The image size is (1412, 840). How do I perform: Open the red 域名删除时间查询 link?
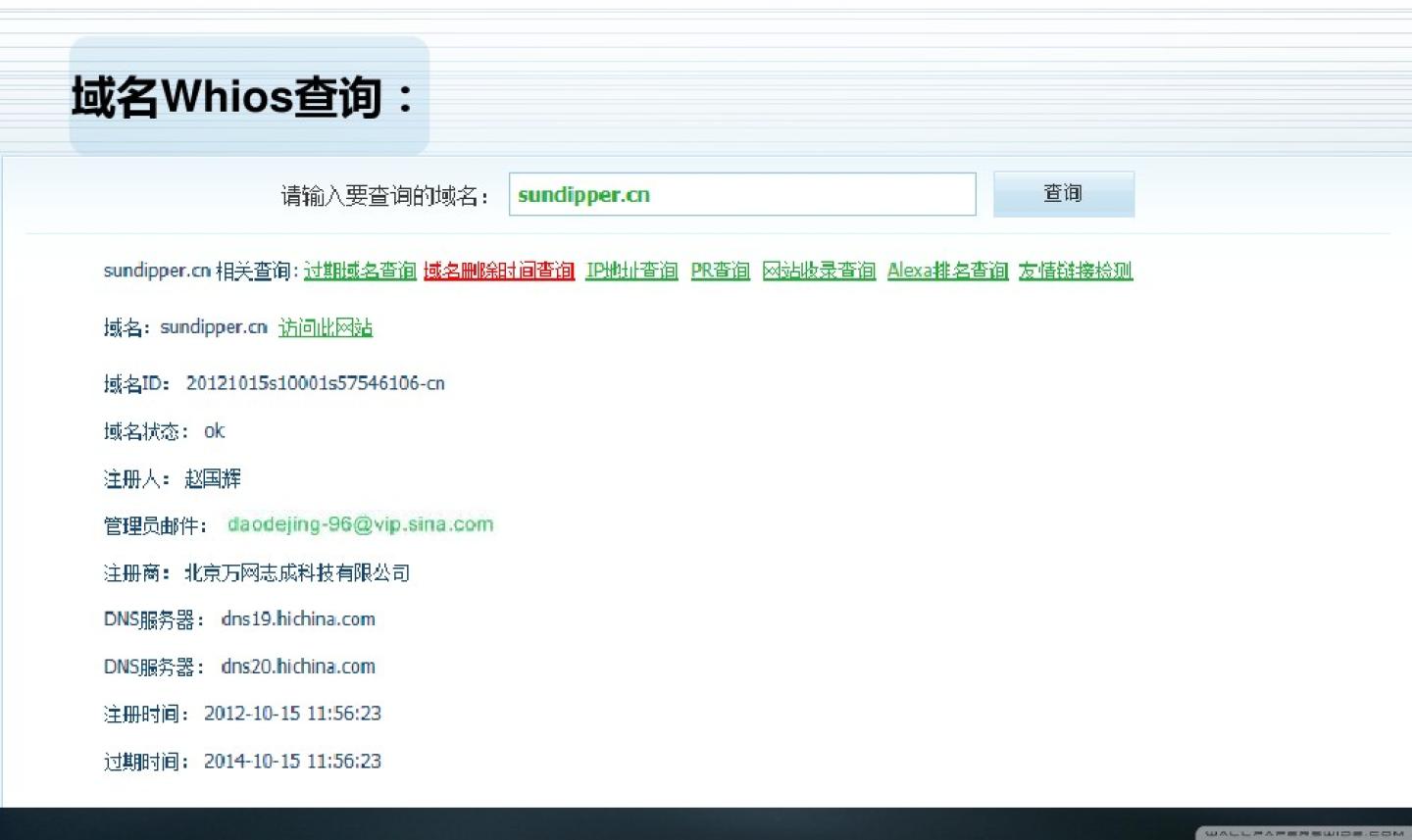pyautogui.click(x=499, y=271)
